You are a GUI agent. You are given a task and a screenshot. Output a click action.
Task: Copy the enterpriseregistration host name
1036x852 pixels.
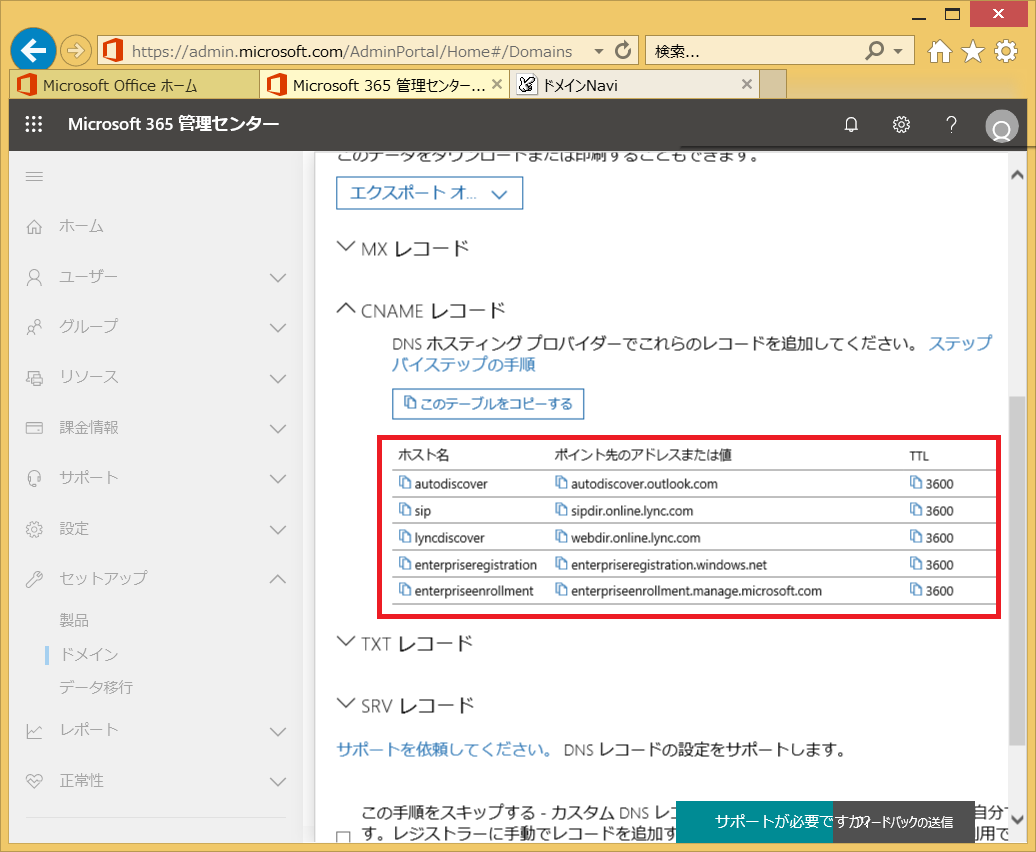point(404,564)
